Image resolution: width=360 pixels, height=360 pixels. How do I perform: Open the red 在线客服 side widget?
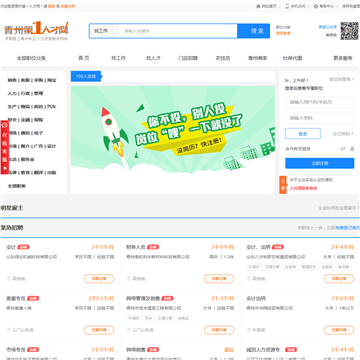pyautogui.click(x=5, y=147)
